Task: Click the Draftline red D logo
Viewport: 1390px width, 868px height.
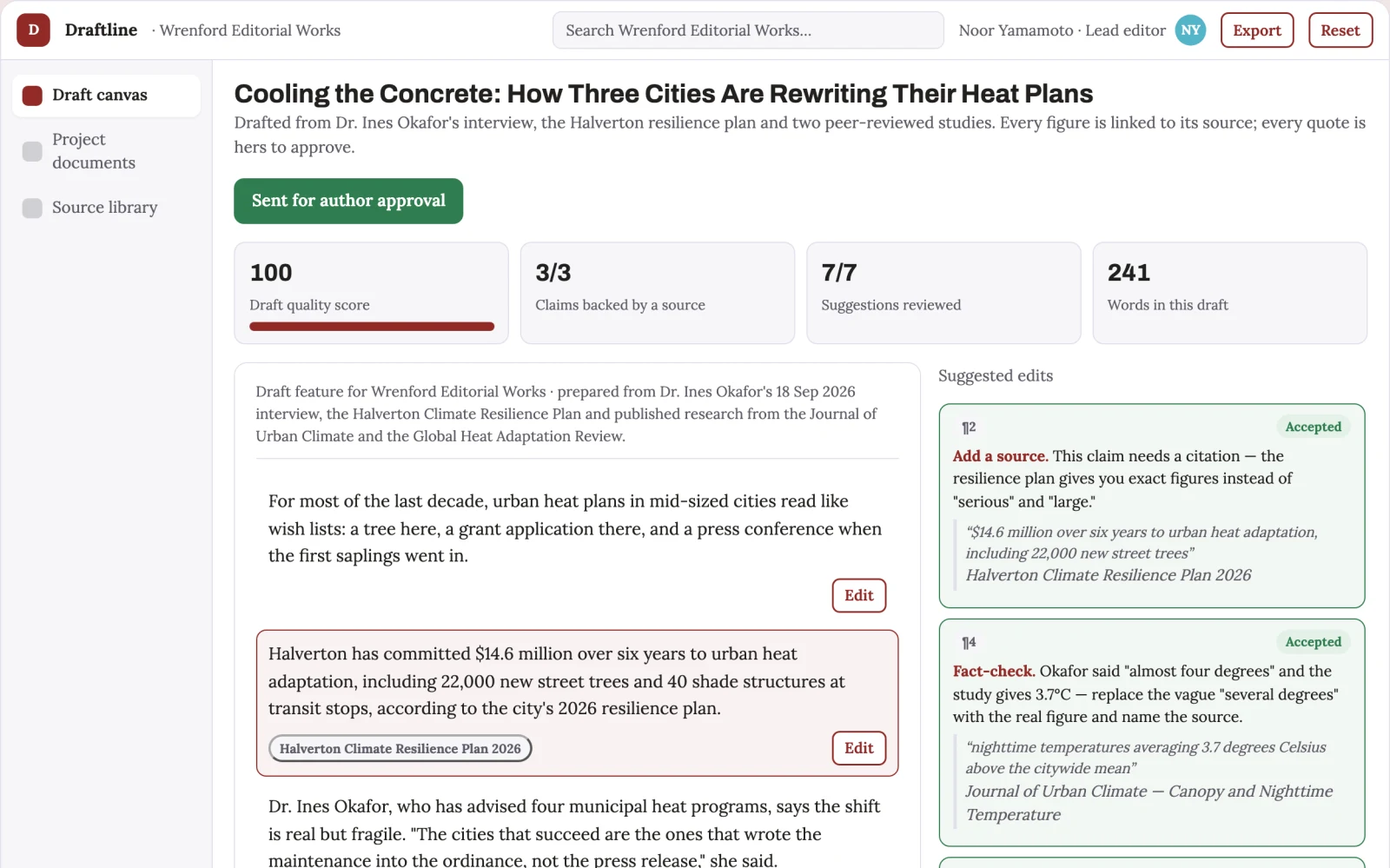Action: point(33,30)
